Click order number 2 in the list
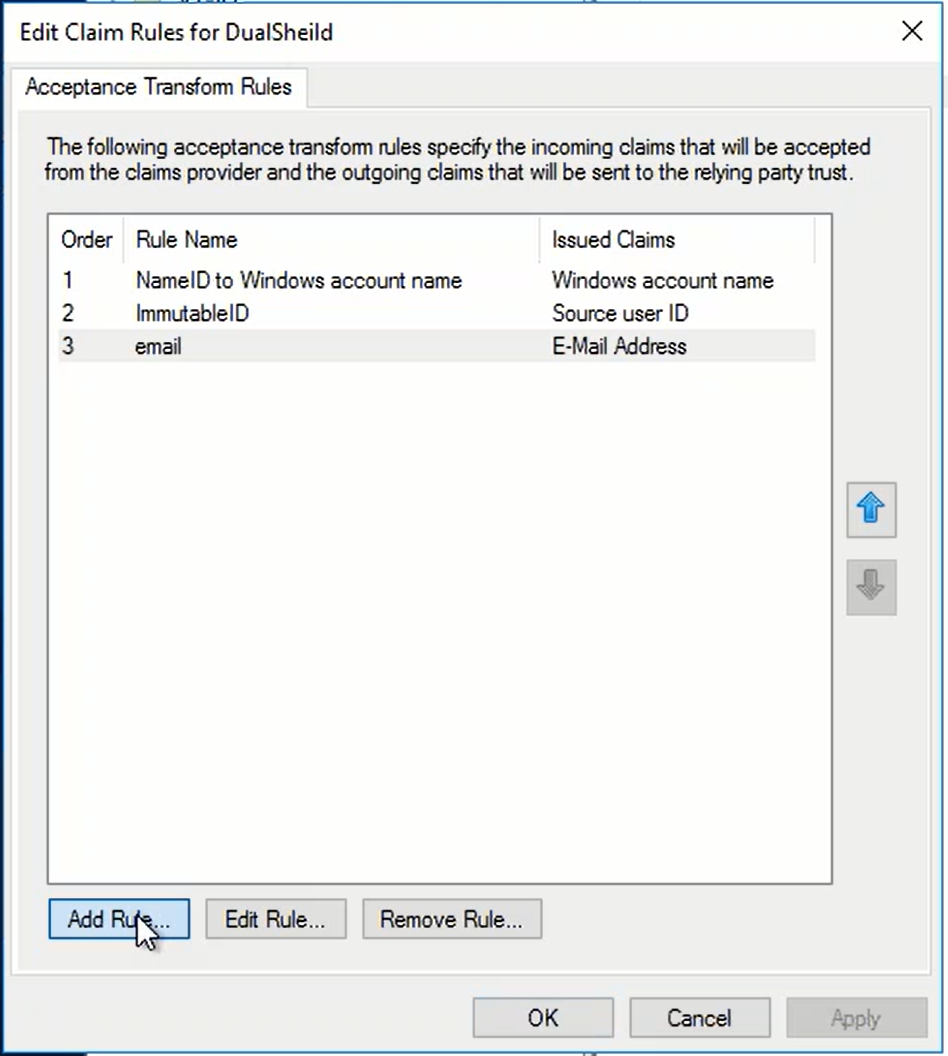 pyautogui.click(x=68, y=313)
